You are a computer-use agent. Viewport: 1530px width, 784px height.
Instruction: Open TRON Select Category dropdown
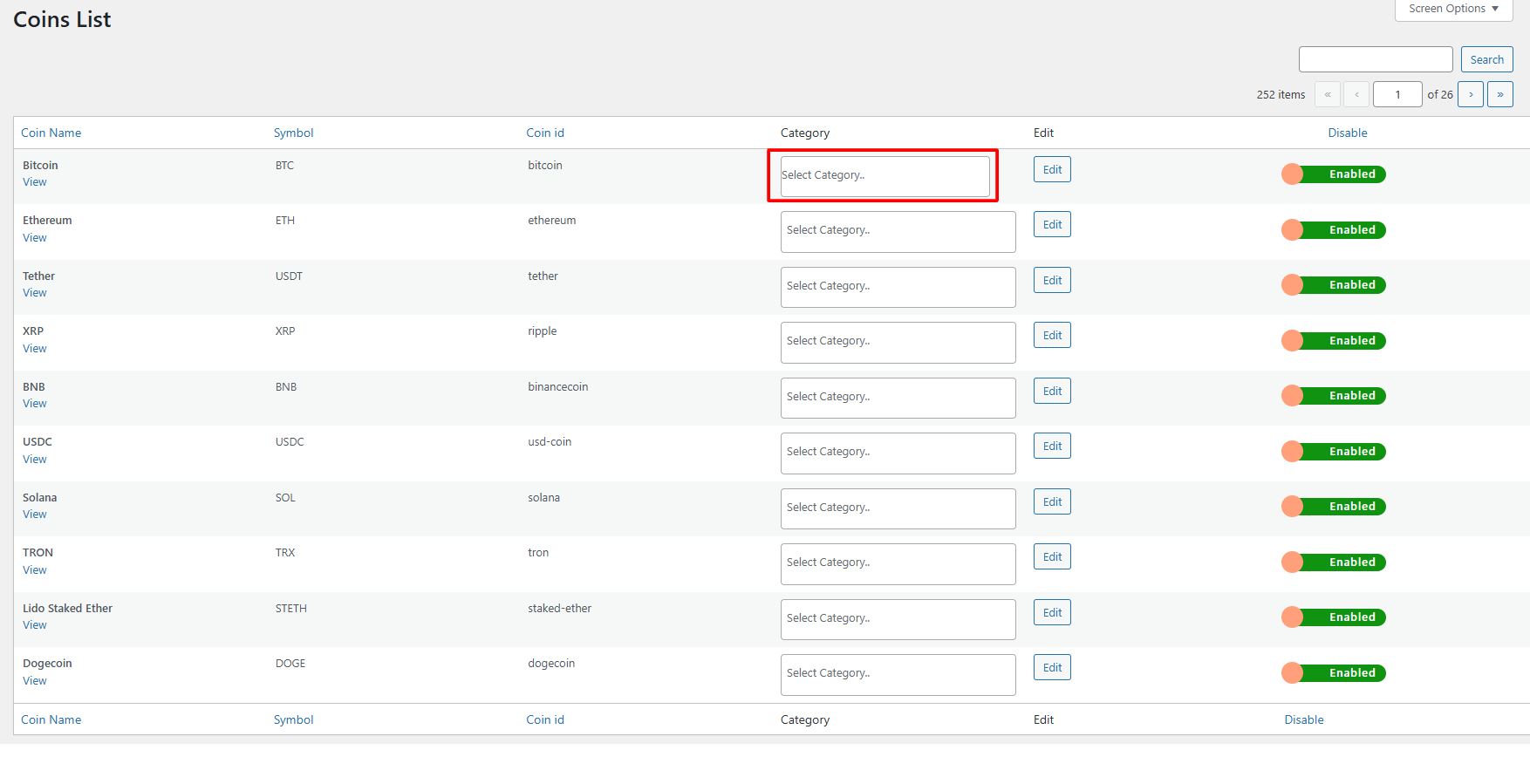[898, 563]
